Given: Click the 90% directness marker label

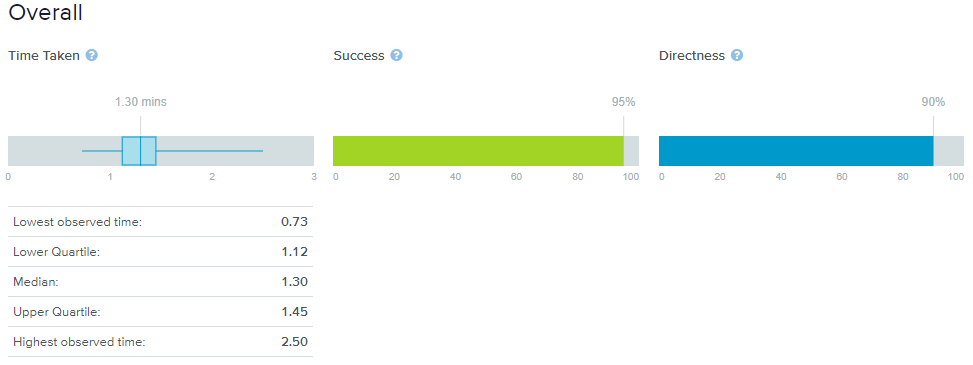Looking at the screenshot, I should 933,102.
